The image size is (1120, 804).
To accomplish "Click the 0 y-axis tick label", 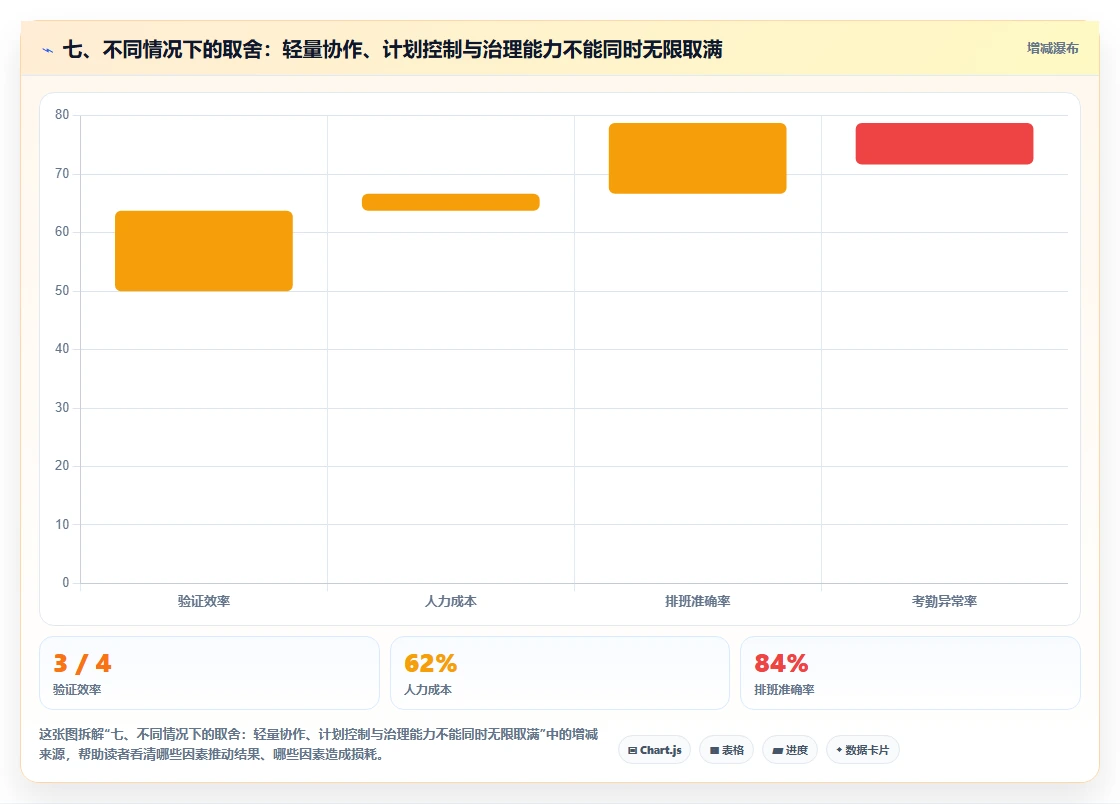I will 66,582.
